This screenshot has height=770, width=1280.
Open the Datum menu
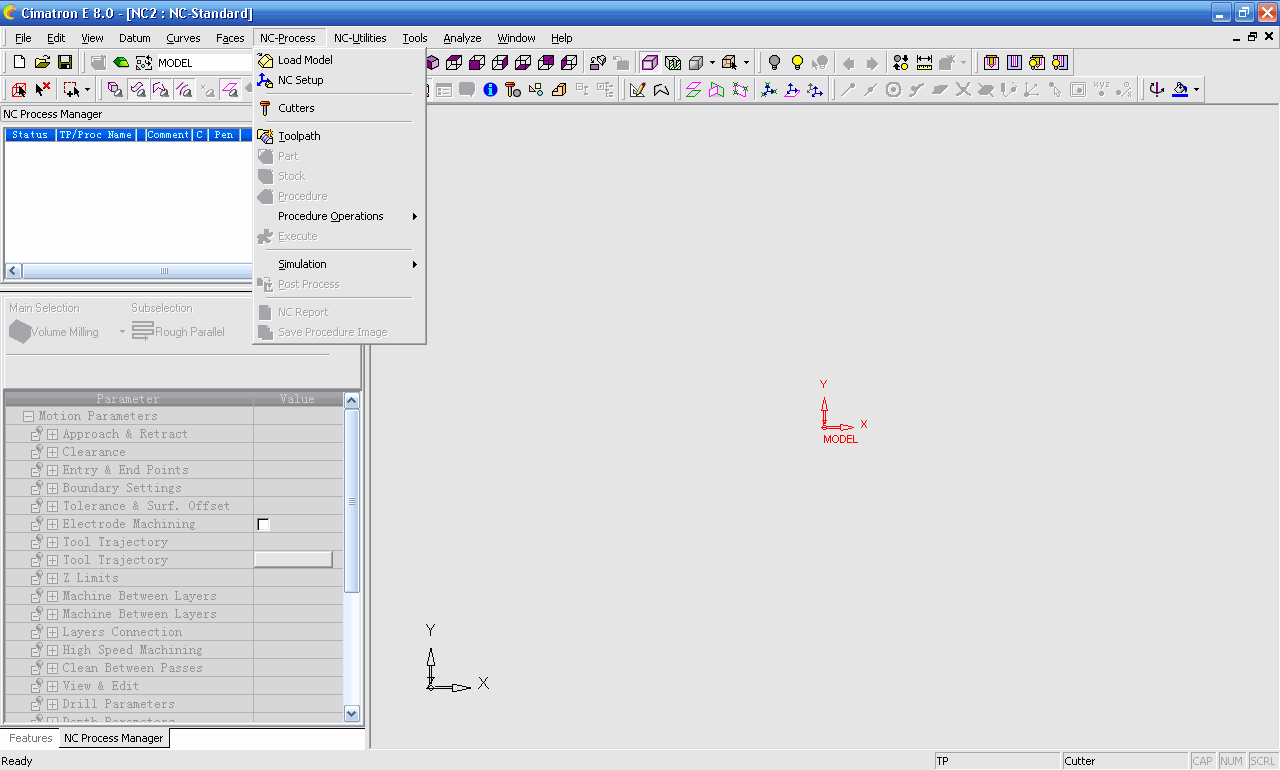[x=134, y=38]
